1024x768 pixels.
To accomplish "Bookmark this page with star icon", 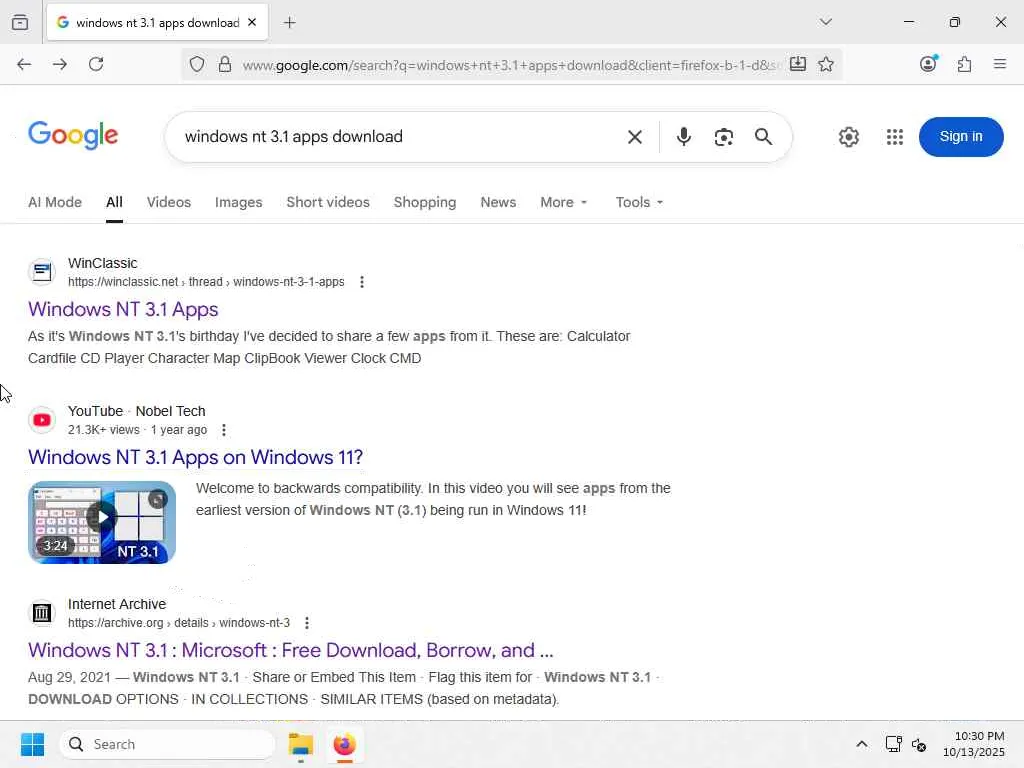I will [825, 64].
